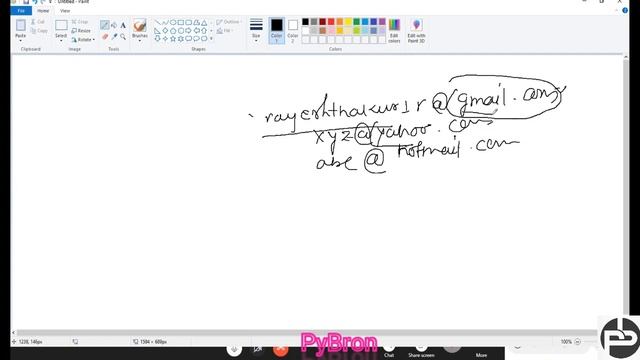The width and height of the screenshot is (640, 360).
Task: Select the Fill with color bucket tool
Action: (114, 25)
